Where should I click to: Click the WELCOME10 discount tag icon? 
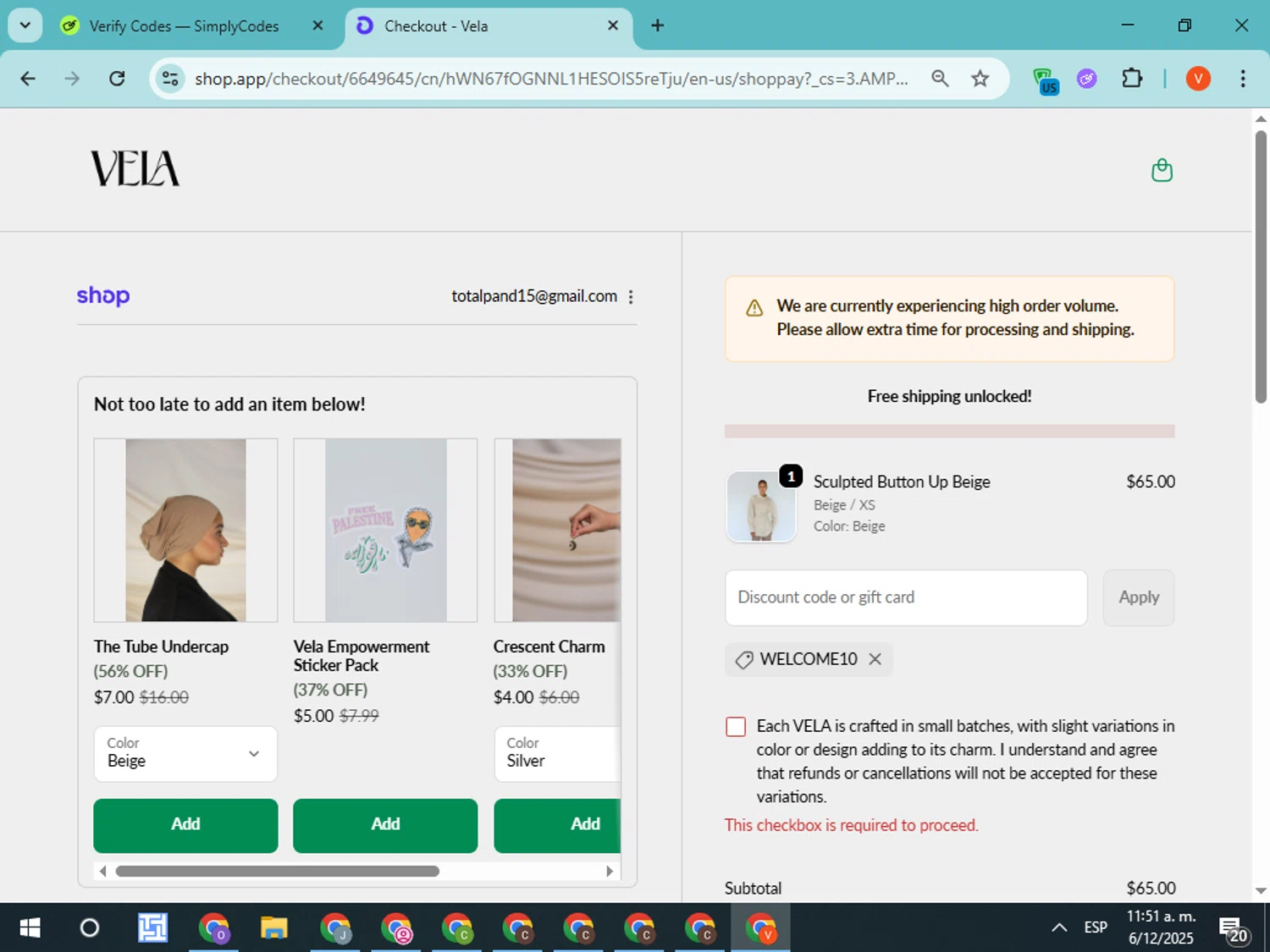pyautogui.click(x=744, y=660)
